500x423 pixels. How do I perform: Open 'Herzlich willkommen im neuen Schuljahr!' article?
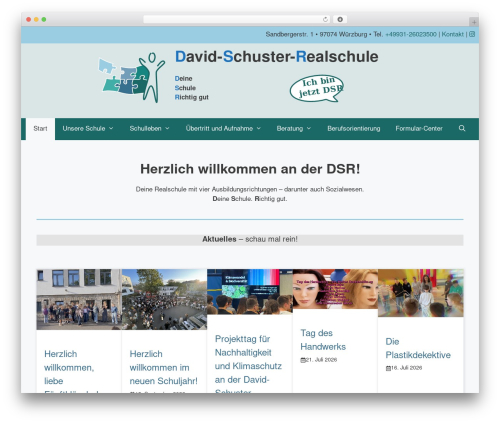pos(163,367)
